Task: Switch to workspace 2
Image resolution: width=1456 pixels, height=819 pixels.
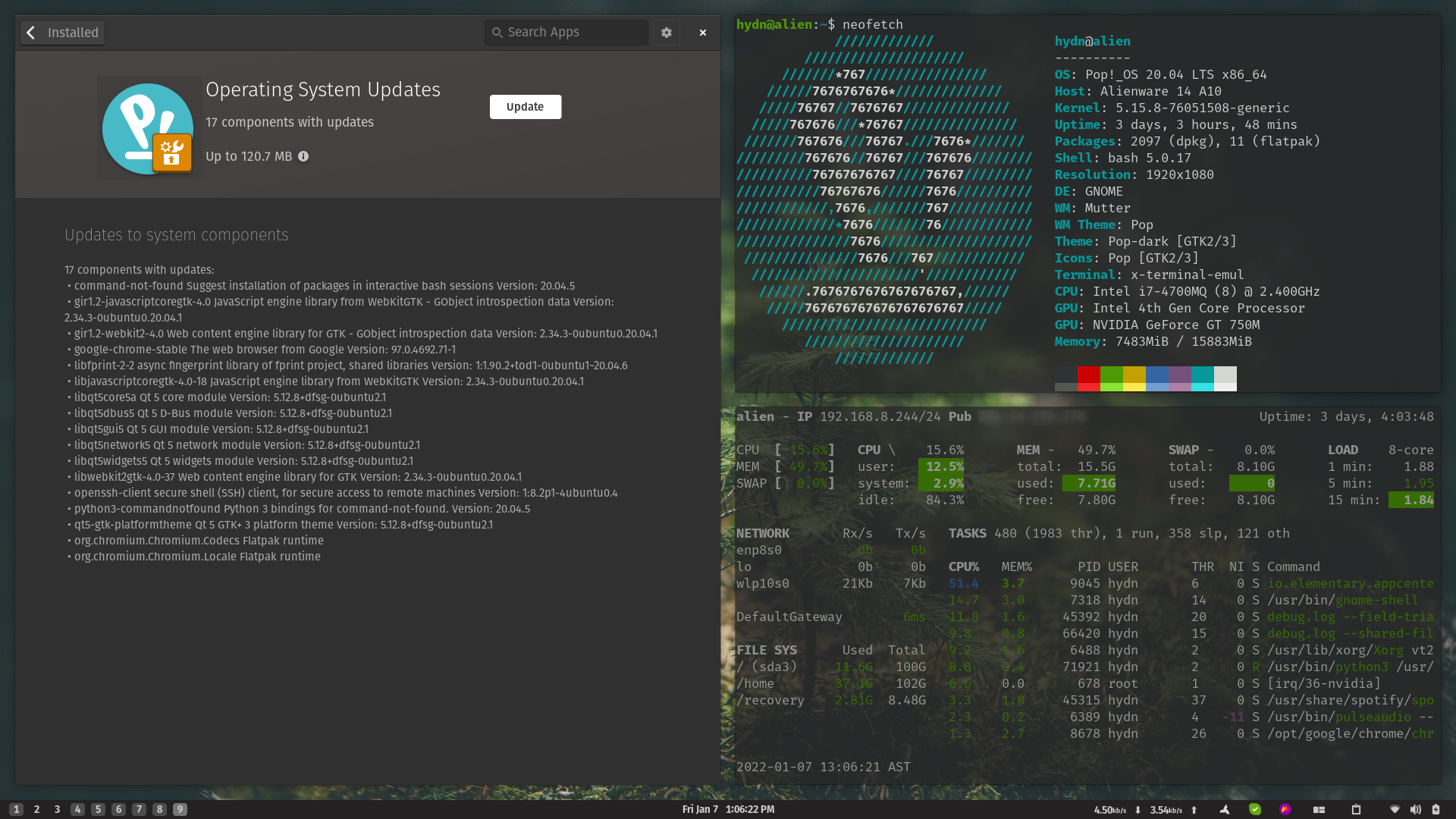Action: coord(36,809)
